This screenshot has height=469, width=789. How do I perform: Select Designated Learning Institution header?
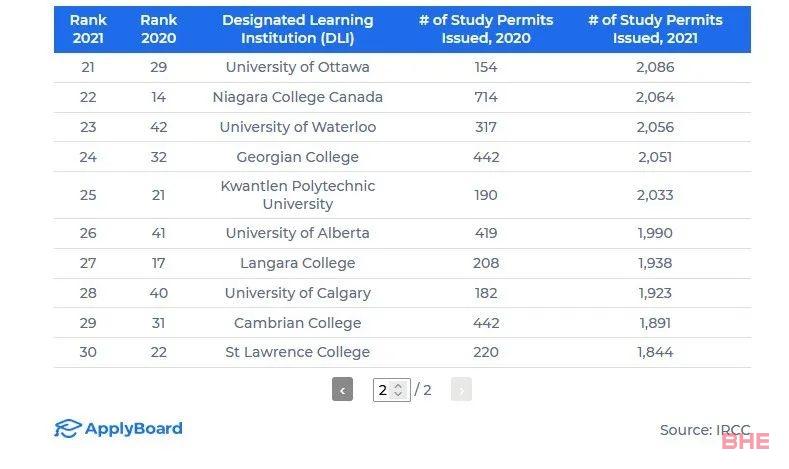tap(298, 29)
